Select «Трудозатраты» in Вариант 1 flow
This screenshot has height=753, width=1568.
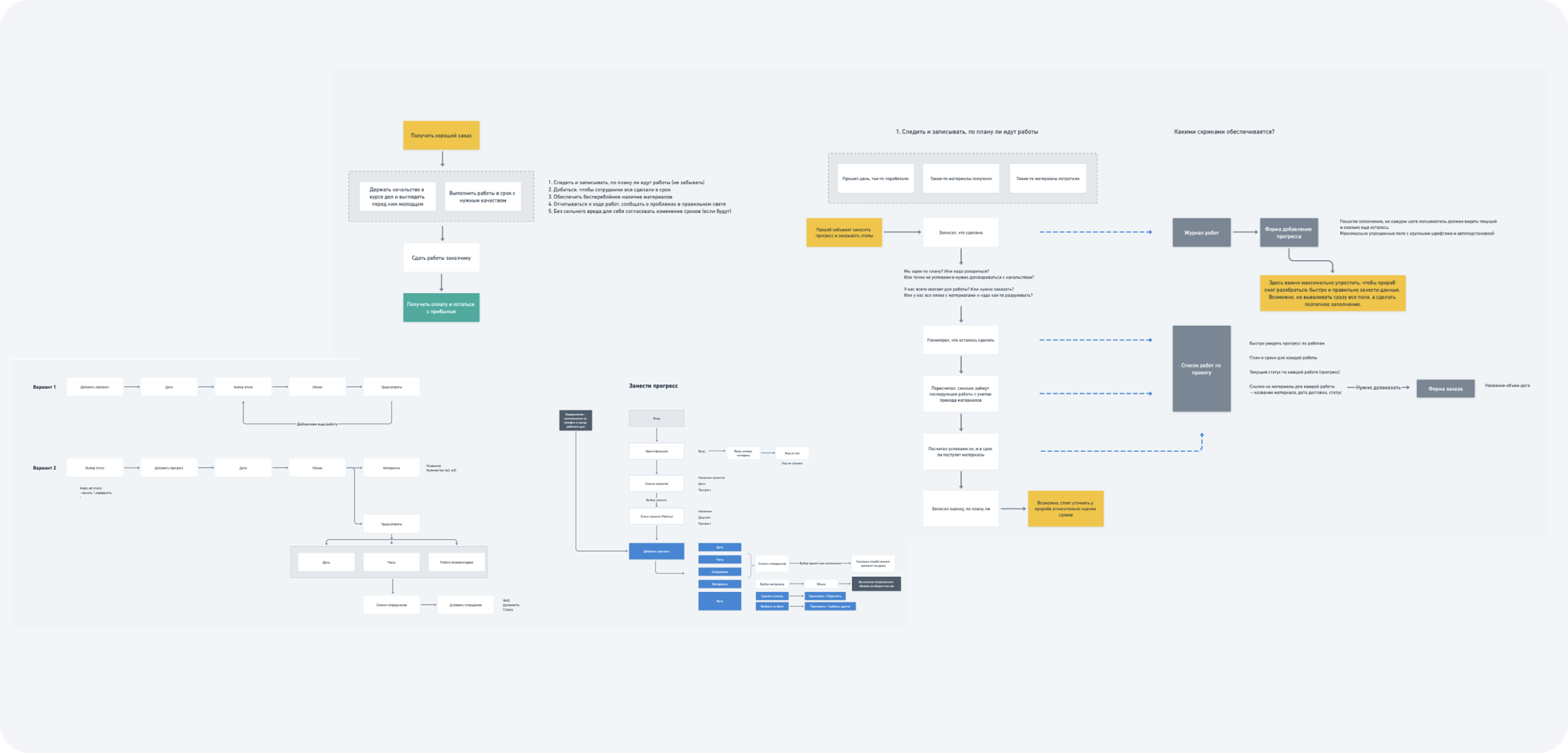[392, 386]
